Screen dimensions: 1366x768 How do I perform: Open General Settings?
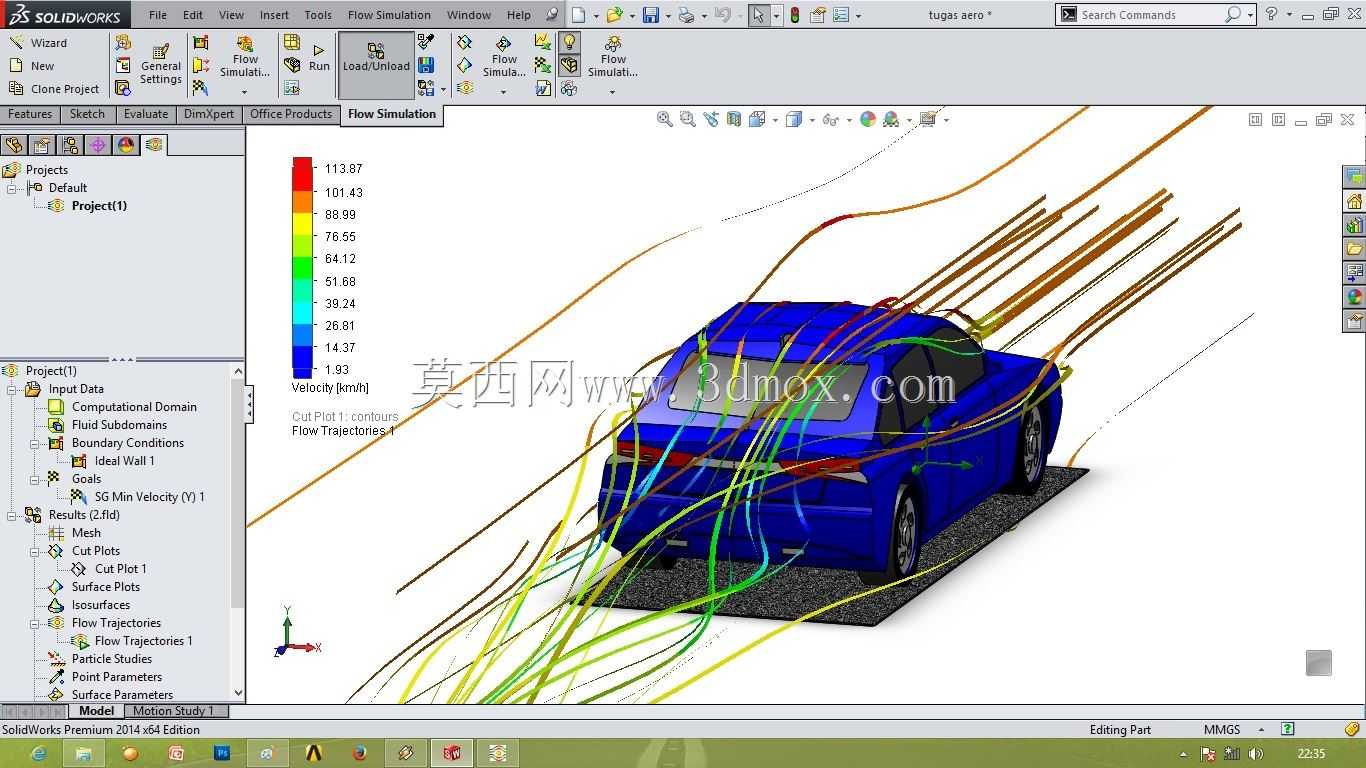click(160, 65)
